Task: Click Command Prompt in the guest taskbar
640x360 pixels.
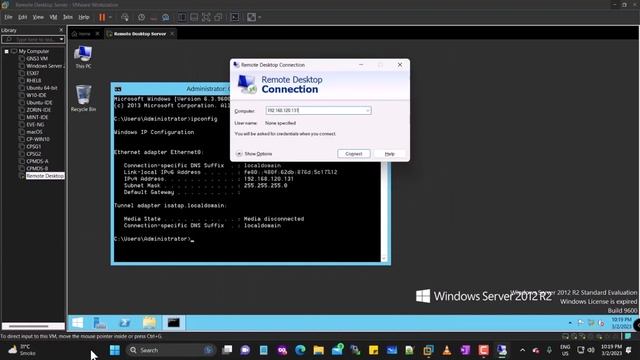Action: pos(173,323)
